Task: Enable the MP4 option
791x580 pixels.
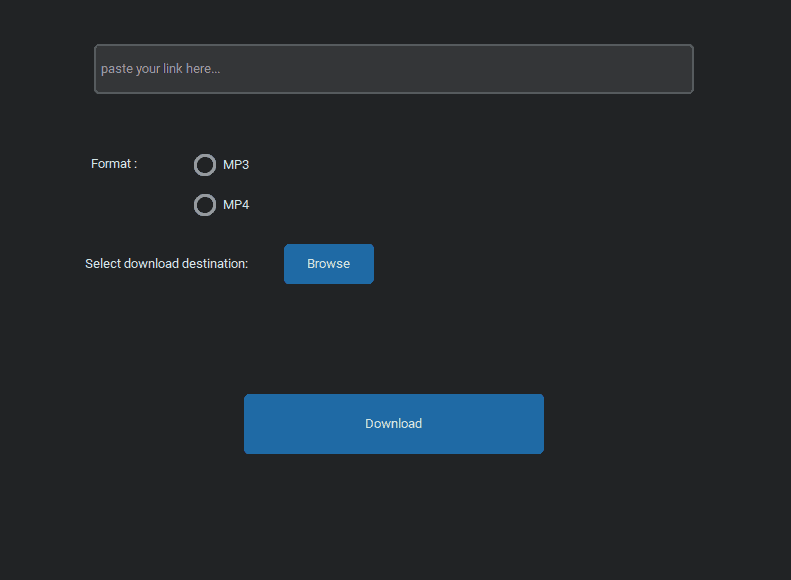Action: 205,205
